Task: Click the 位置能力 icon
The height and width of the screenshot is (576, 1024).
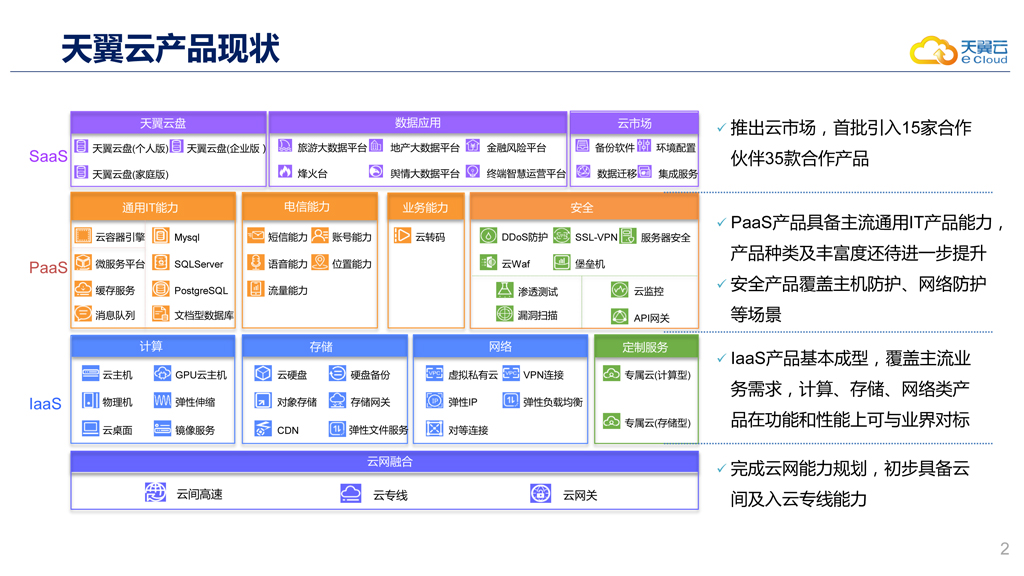Action: click(319, 263)
